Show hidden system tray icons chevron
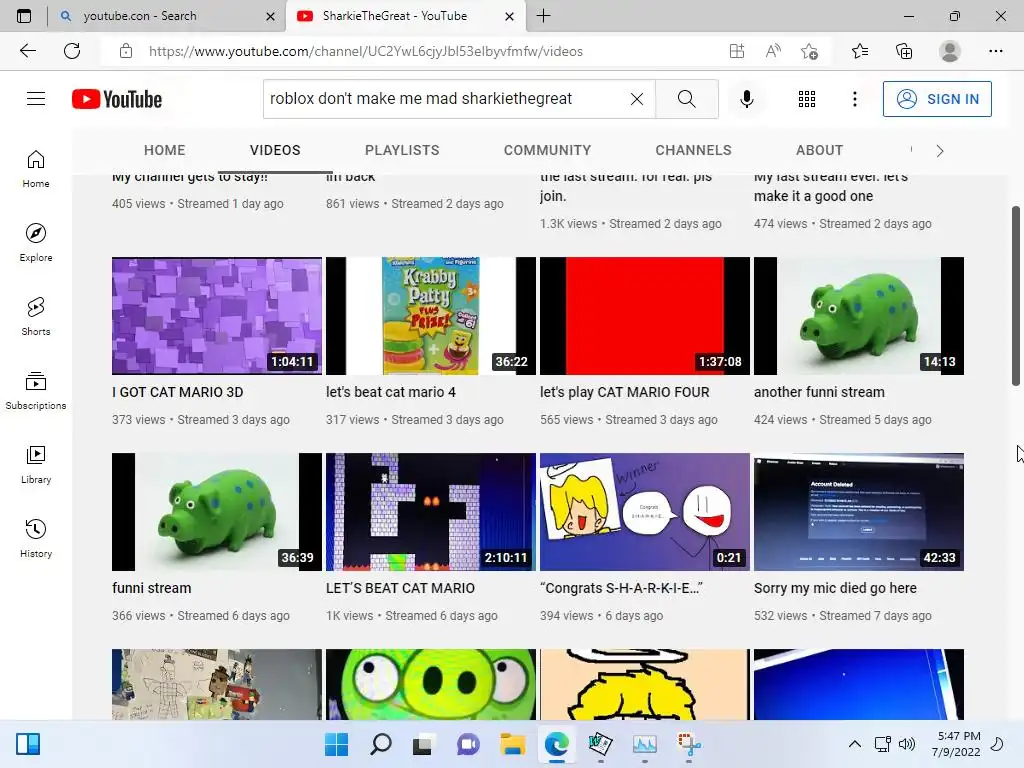Screen dimensions: 1024x768 coord(854,744)
